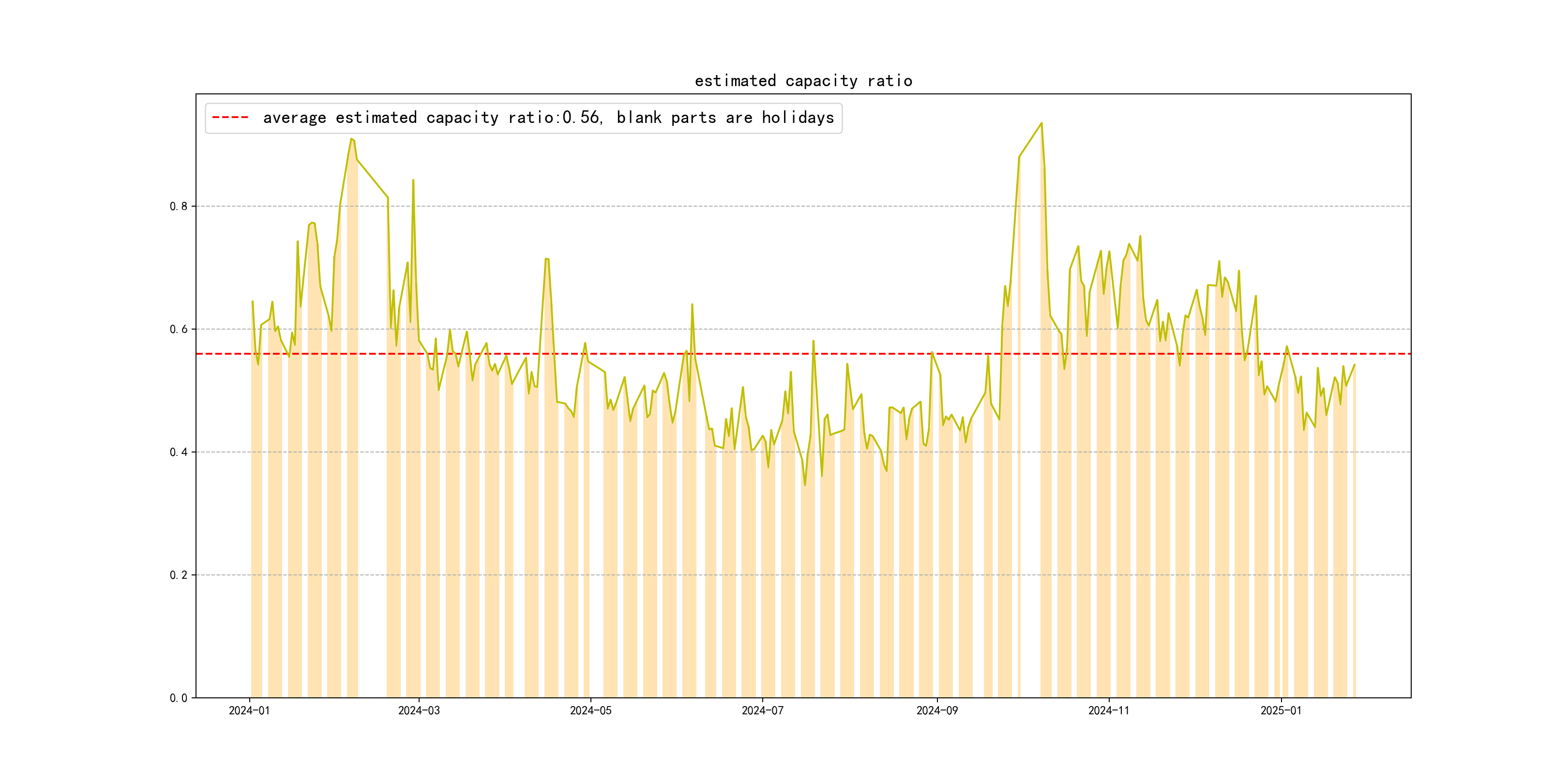The width and height of the screenshot is (1568, 784).
Task: Click the 2024-03 x-axis label
Action: point(419,710)
